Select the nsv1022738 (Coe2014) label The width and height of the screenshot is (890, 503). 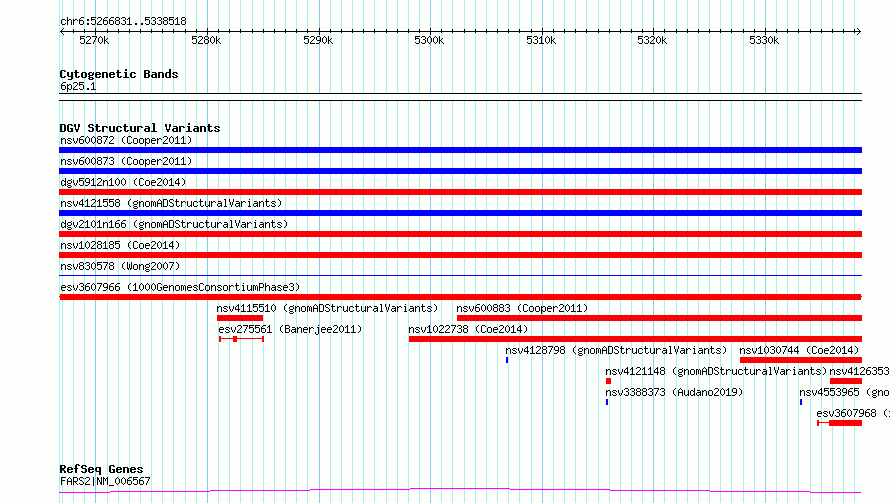tap(468, 329)
